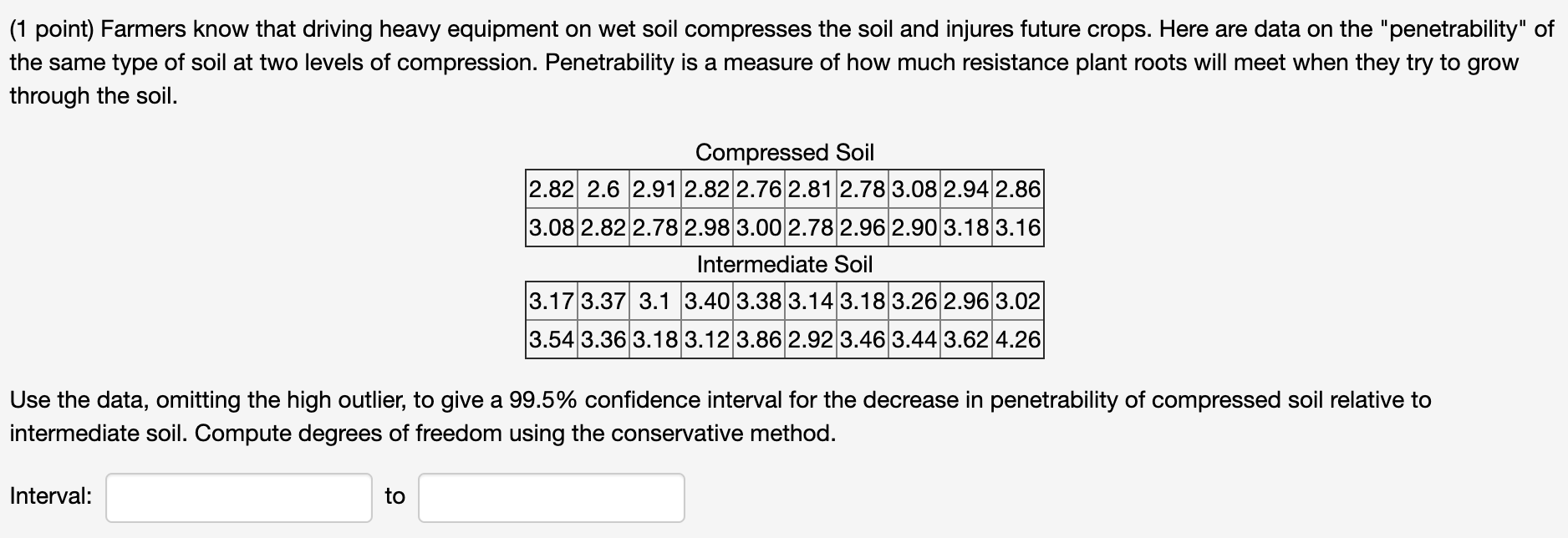
Task: Click the 2.76 value in Compressed Soil table
Action: tap(759, 190)
